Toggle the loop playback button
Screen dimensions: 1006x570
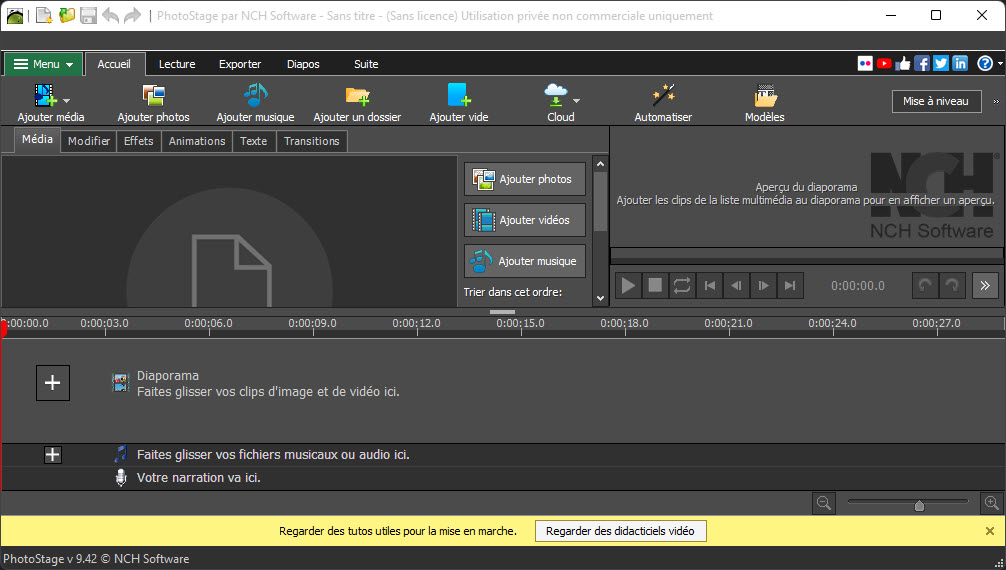[682, 286]
